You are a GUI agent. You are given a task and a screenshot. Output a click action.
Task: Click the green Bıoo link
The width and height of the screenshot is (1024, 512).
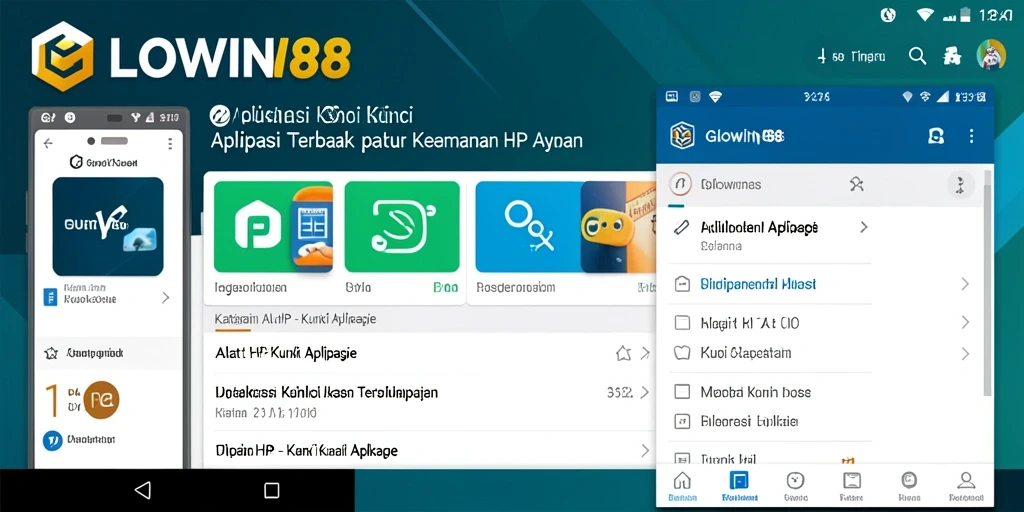(x=445, y=287)
